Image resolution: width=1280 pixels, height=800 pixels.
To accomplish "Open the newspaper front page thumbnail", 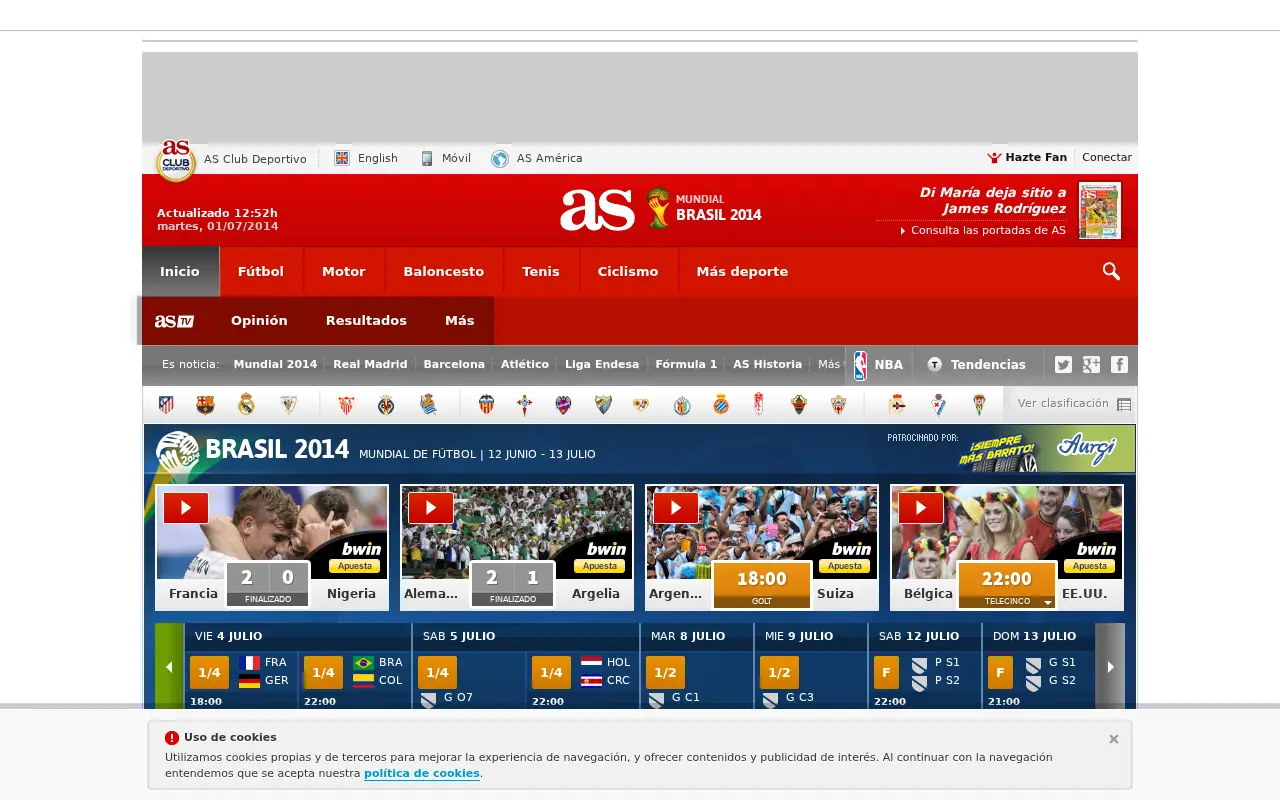I will (x=1100, y=210).
